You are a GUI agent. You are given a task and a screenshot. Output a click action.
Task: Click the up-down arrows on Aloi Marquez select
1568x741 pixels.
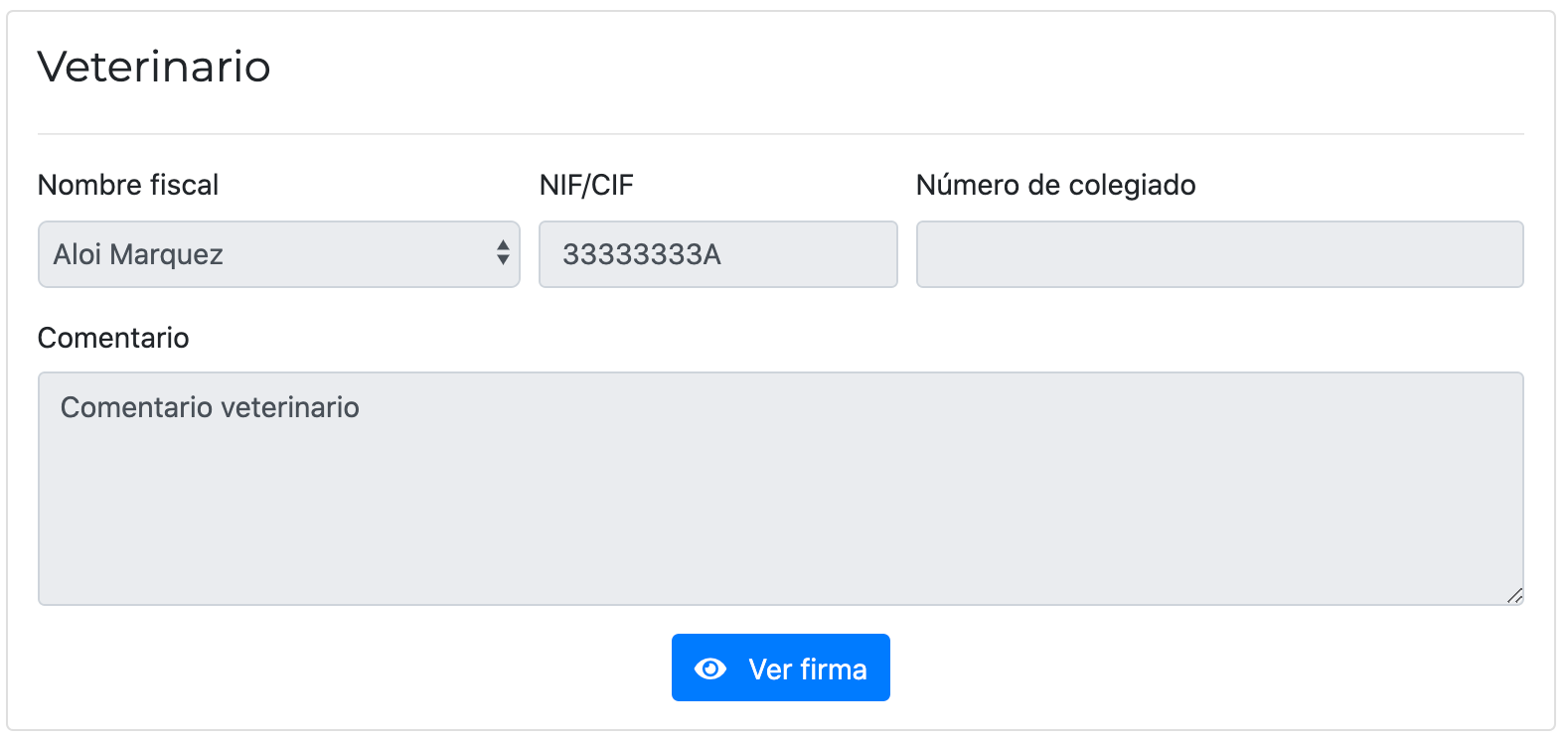[503, 253]
